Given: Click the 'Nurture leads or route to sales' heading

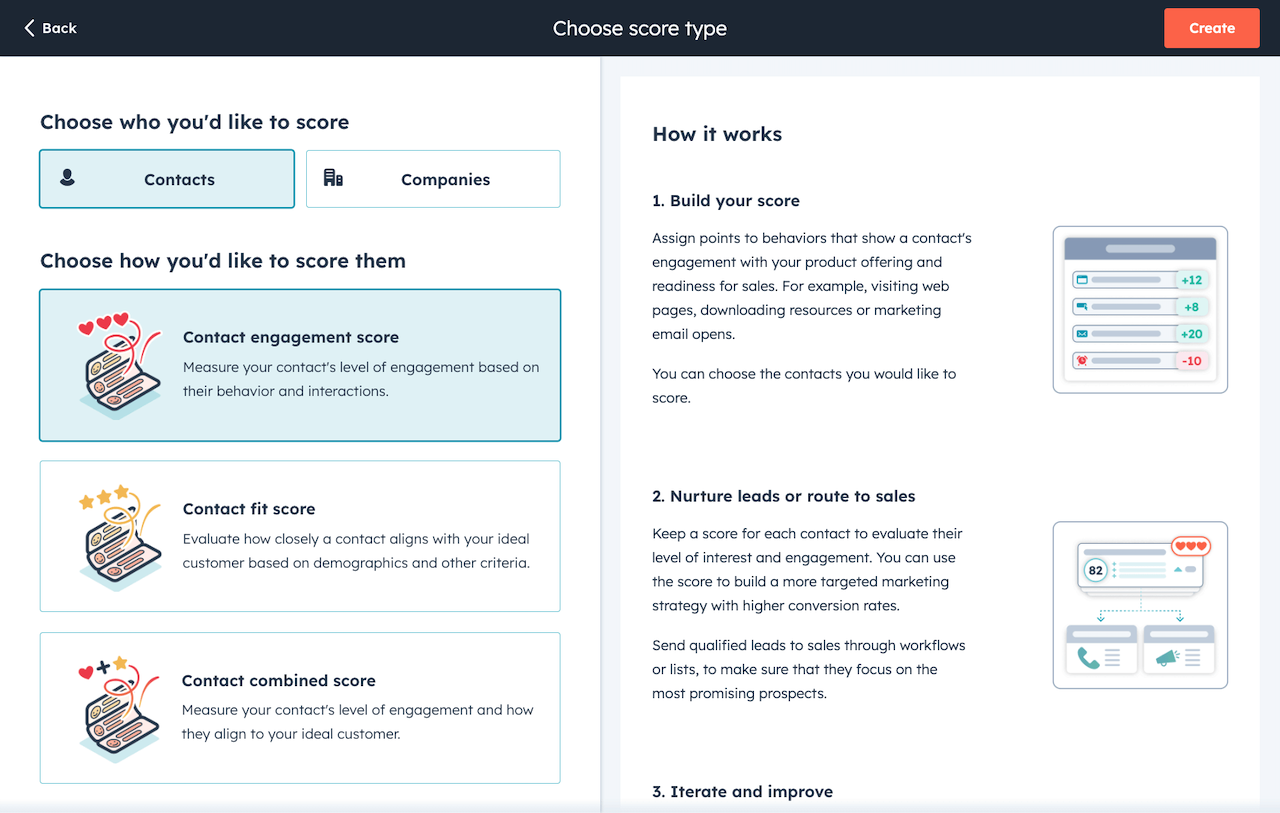Looking at the screenshot, I should point(783,496).
